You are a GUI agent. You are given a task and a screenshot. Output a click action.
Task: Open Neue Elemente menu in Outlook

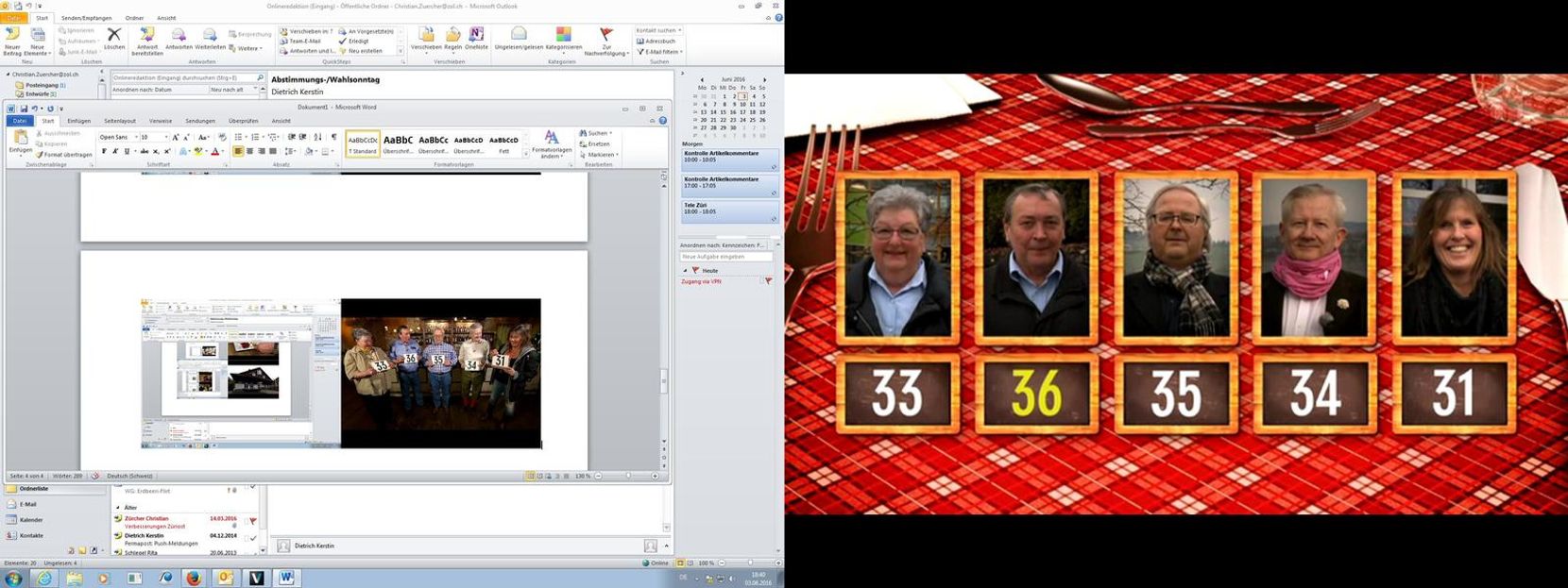38,41
